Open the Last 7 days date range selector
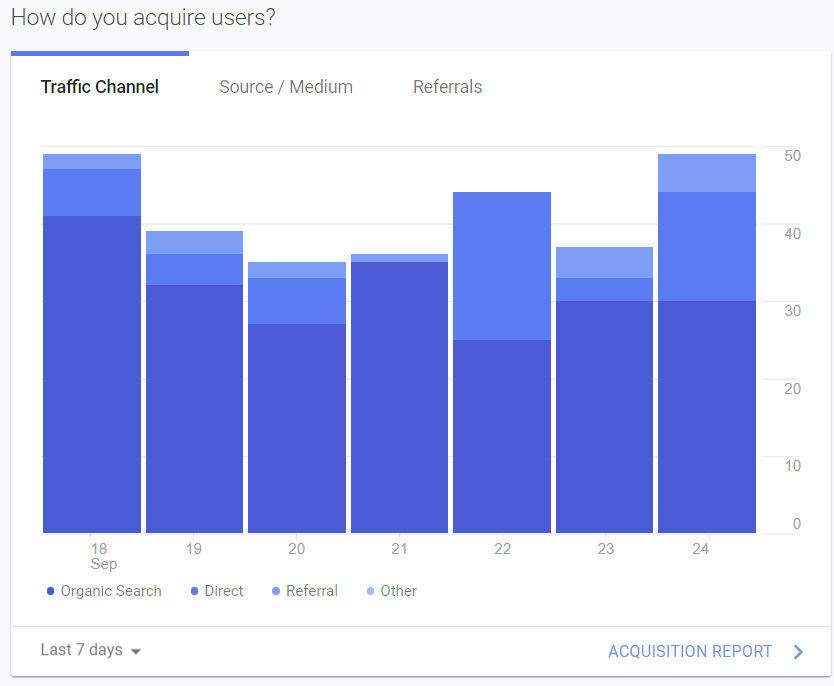 80,651
